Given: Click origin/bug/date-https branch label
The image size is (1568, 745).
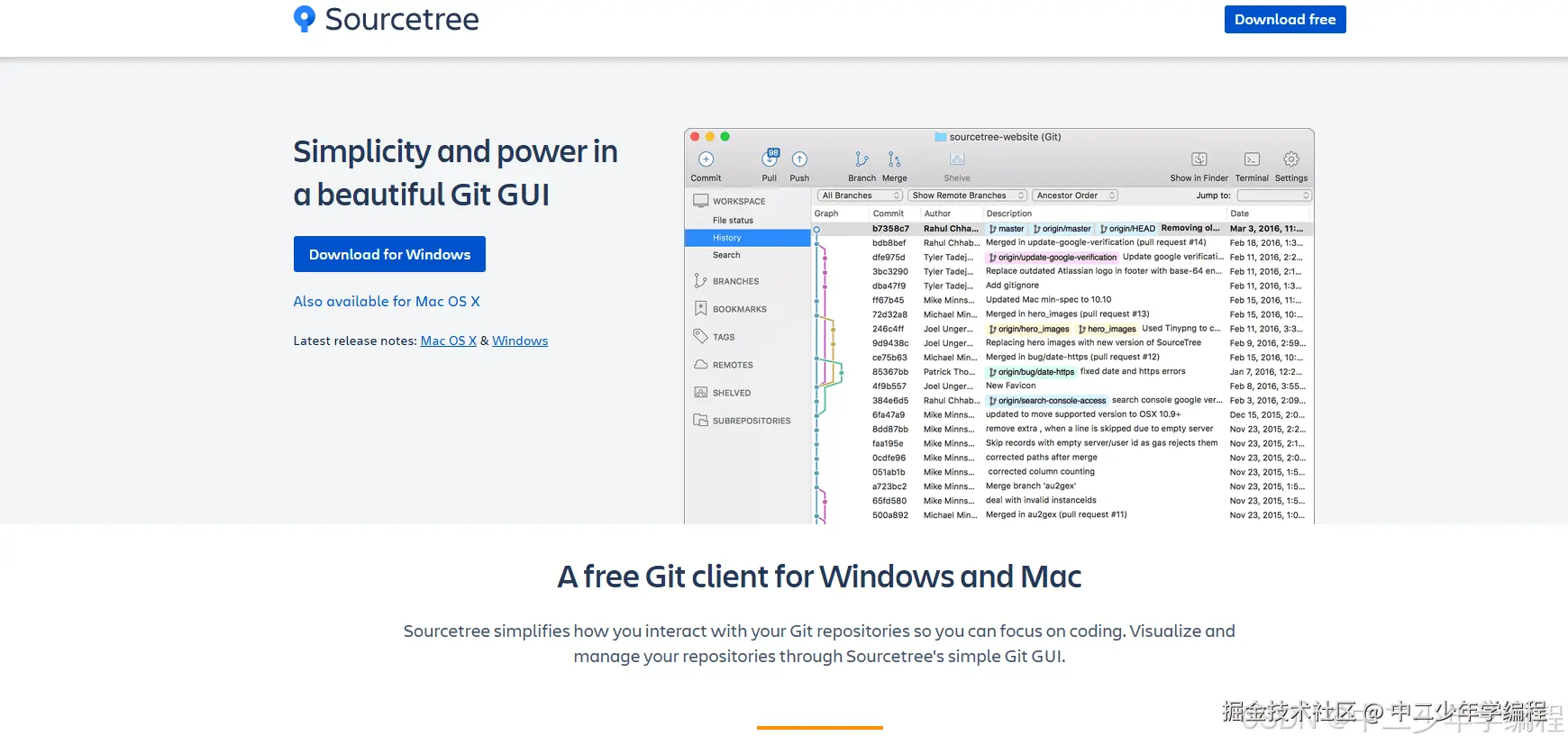Looking at the screenshot, I should [1031, 372].
